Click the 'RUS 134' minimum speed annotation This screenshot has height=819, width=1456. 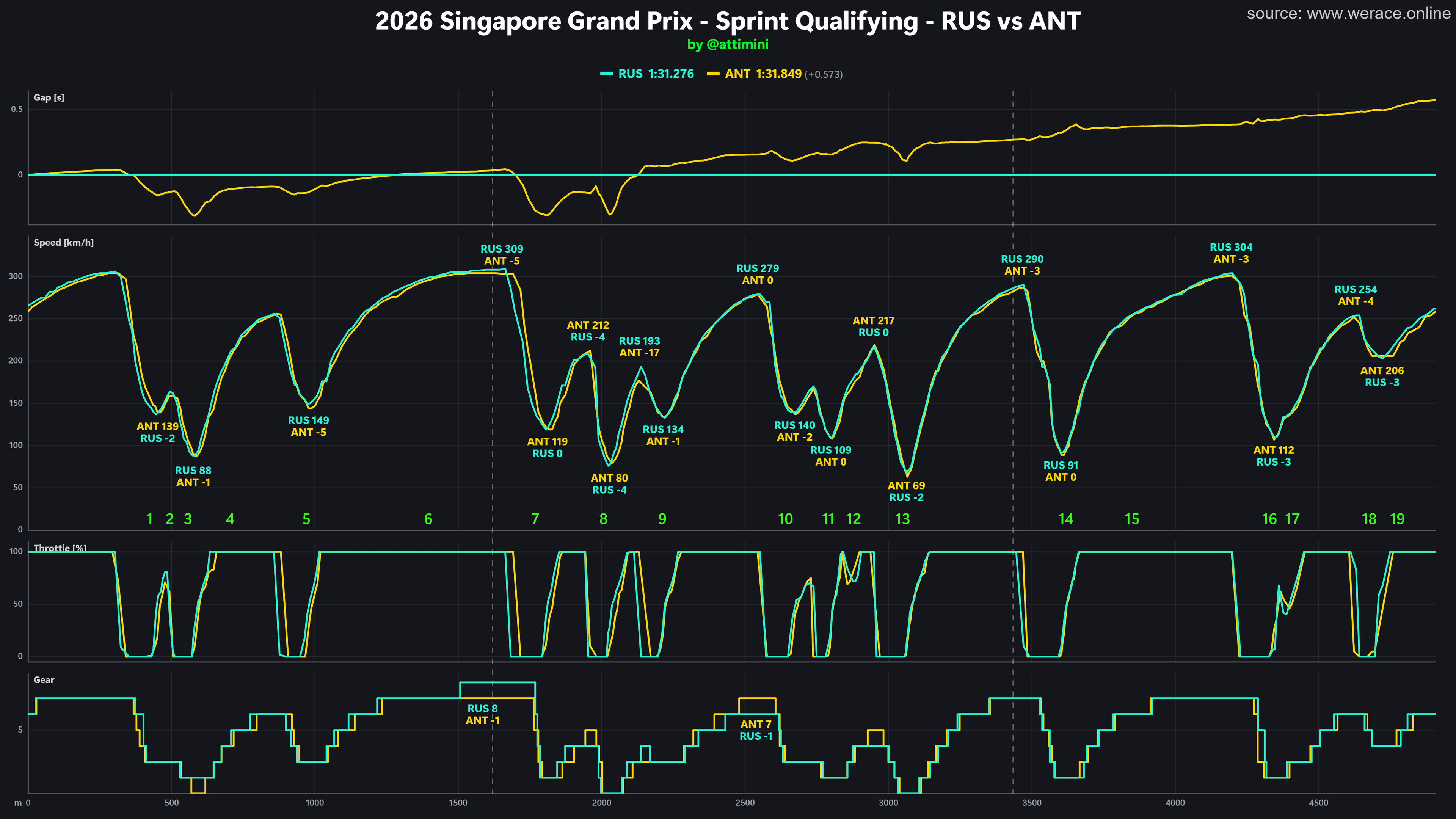point(663,430)
